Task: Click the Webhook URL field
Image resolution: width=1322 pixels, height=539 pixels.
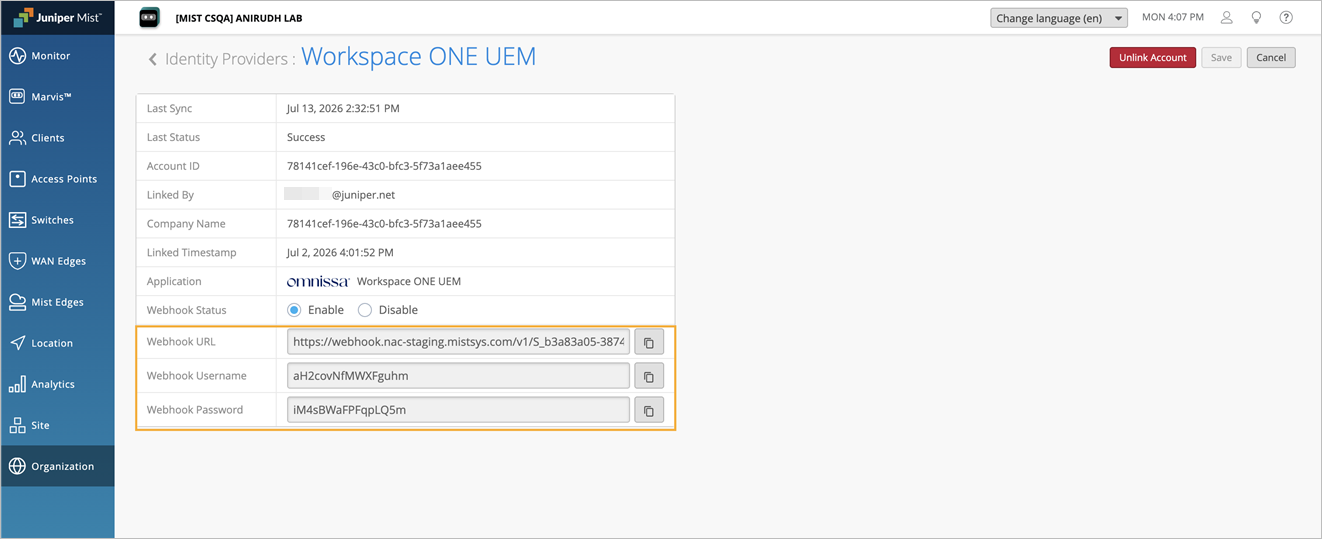Action: [458, 342]
